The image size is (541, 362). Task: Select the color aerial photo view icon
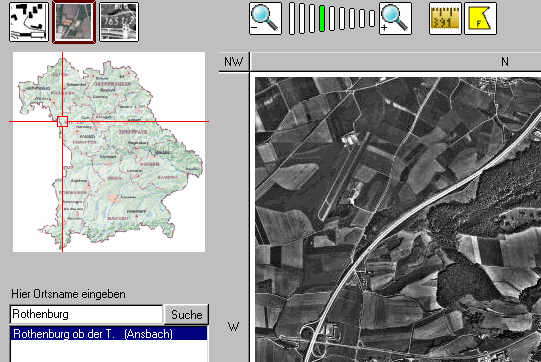coord(74,22)
